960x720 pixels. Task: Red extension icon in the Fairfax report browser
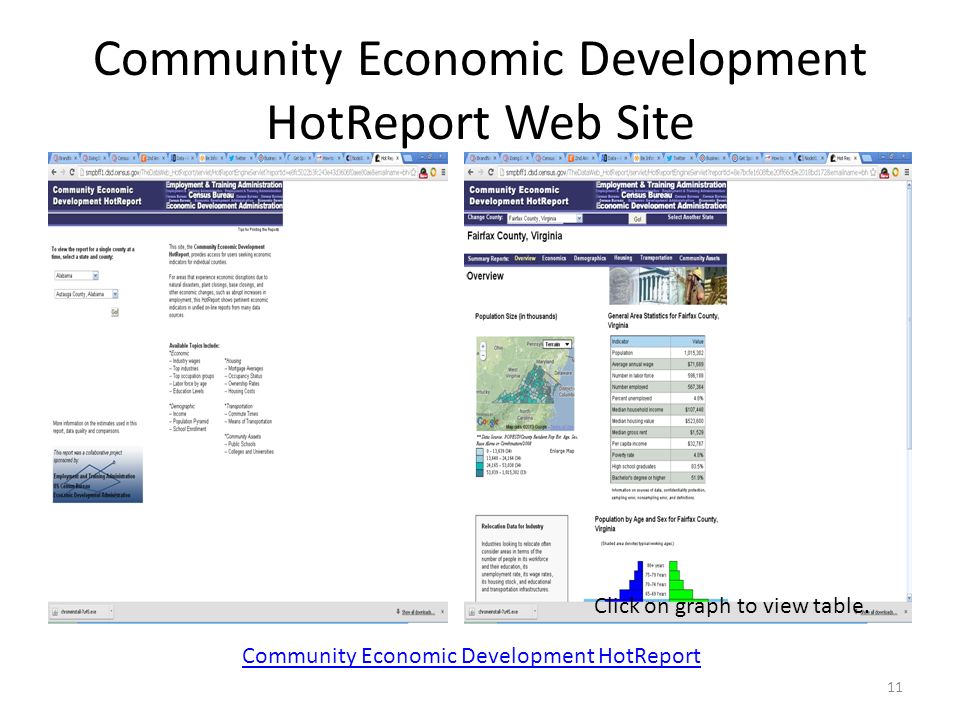pos(884,173)
